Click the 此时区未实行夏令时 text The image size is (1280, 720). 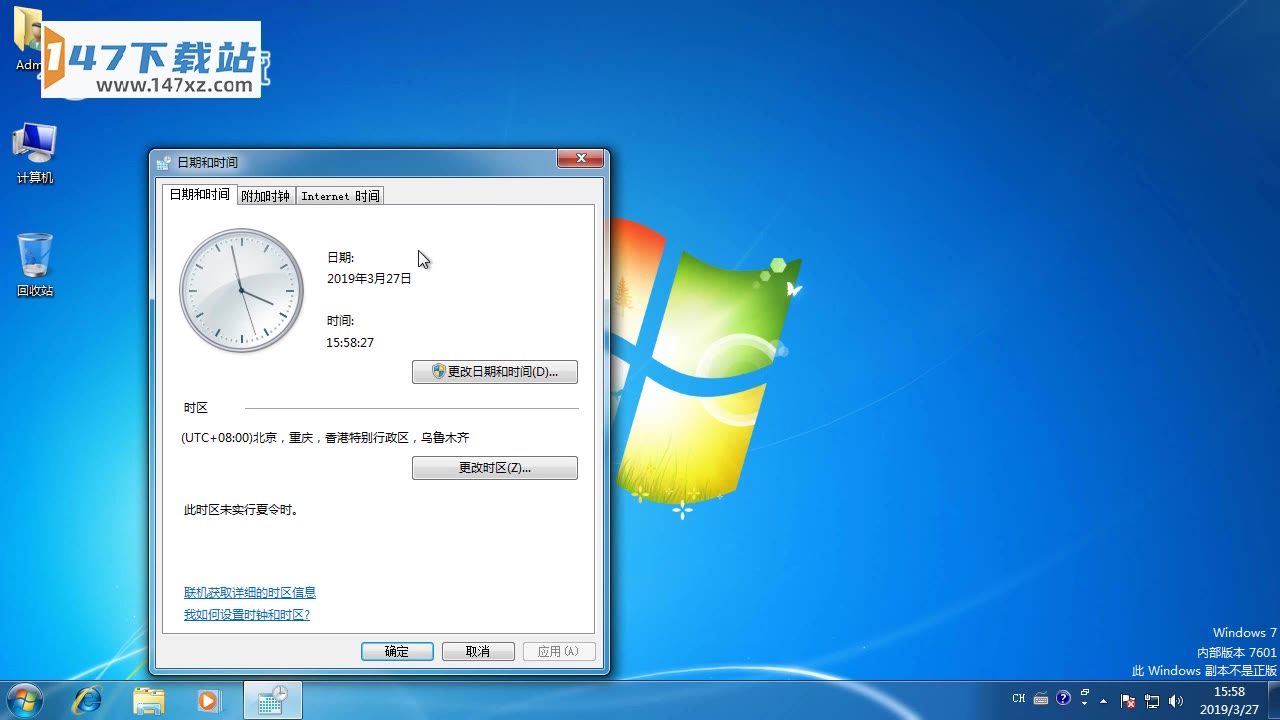point(242,510)
